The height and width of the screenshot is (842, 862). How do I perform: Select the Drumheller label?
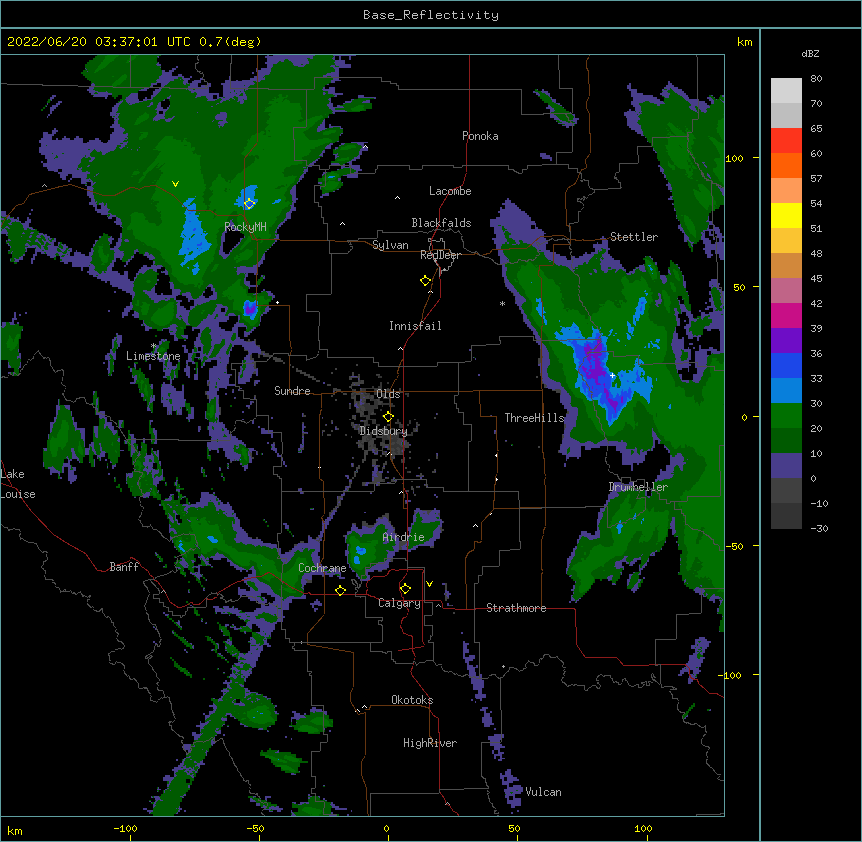point(638,487)
